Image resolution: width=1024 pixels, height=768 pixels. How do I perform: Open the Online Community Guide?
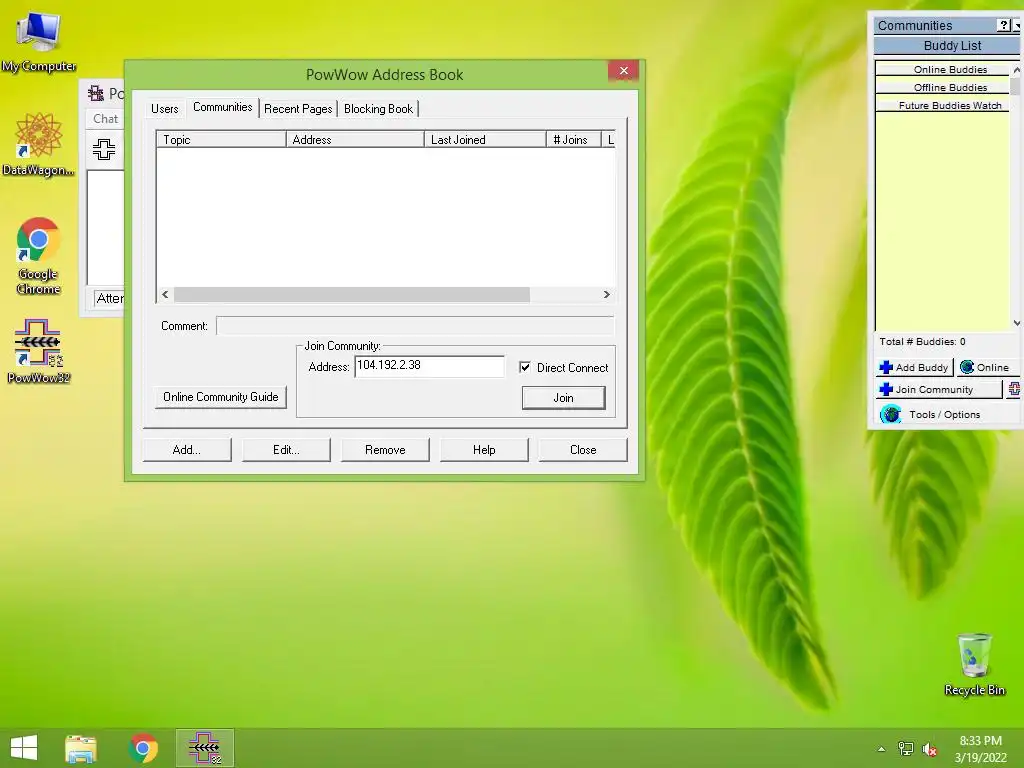click(221, 396)
